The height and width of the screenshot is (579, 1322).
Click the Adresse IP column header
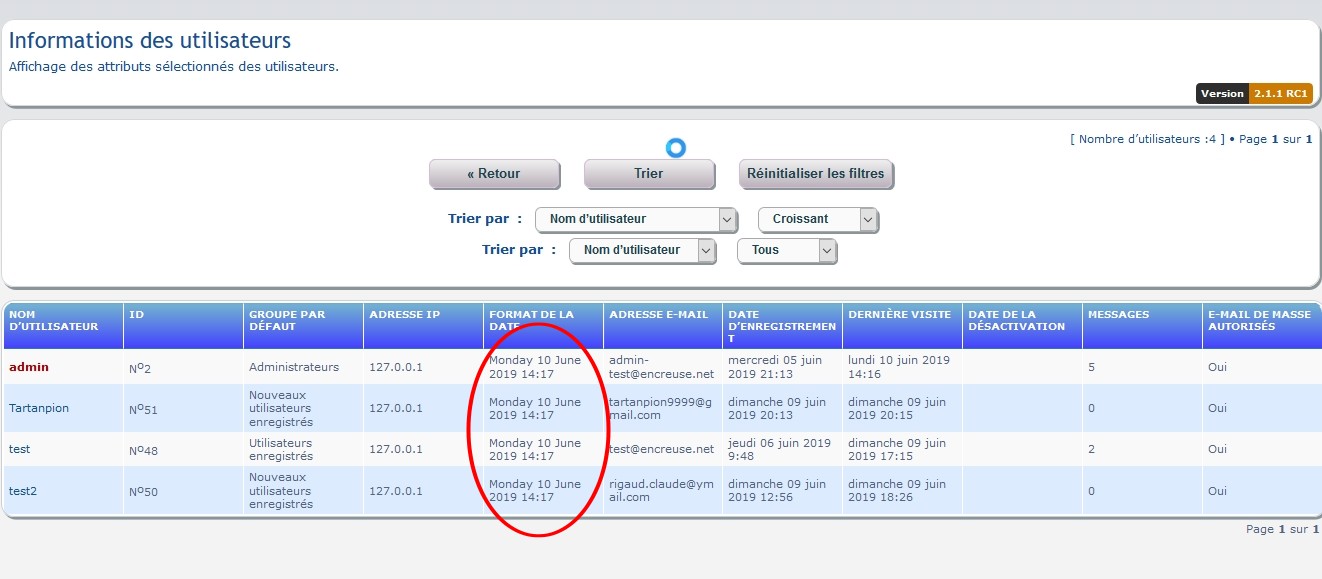(405, 315)
